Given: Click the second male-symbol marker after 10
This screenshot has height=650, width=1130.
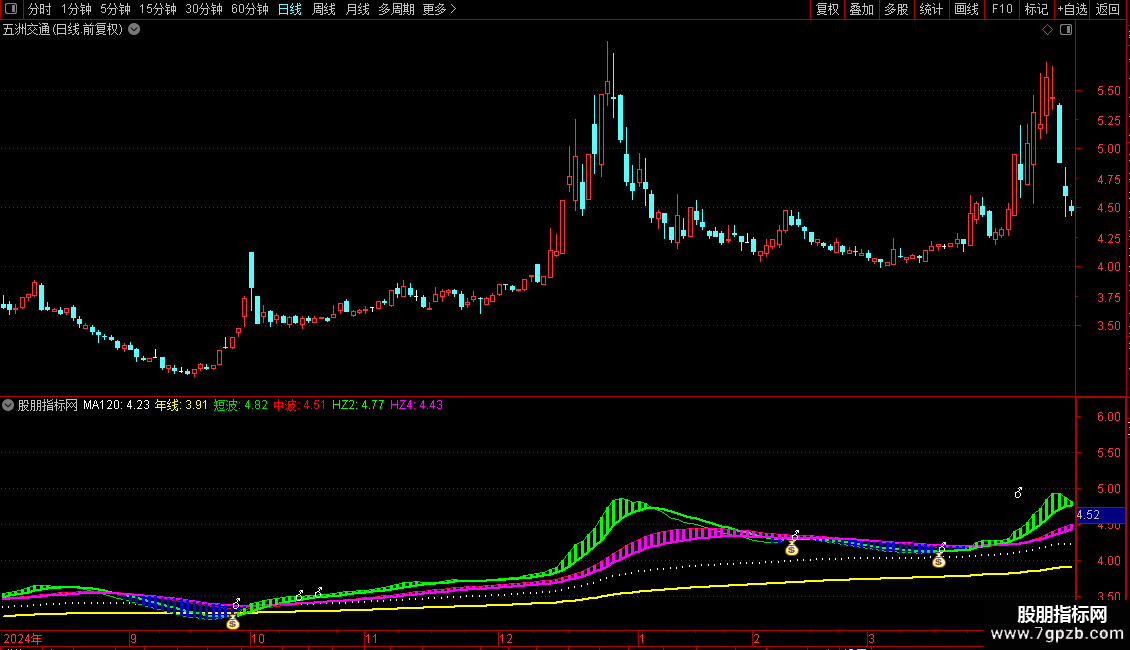Looking at the screenshot, I should (319, 592).
